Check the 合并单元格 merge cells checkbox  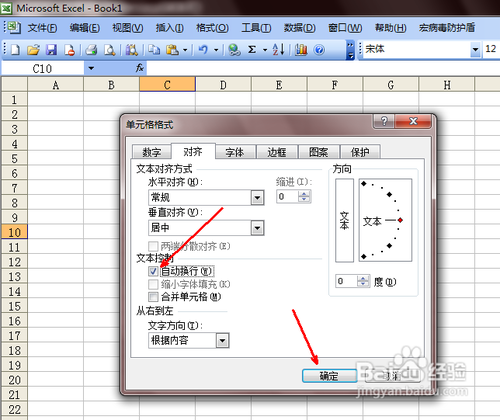(x=153, y=297)
